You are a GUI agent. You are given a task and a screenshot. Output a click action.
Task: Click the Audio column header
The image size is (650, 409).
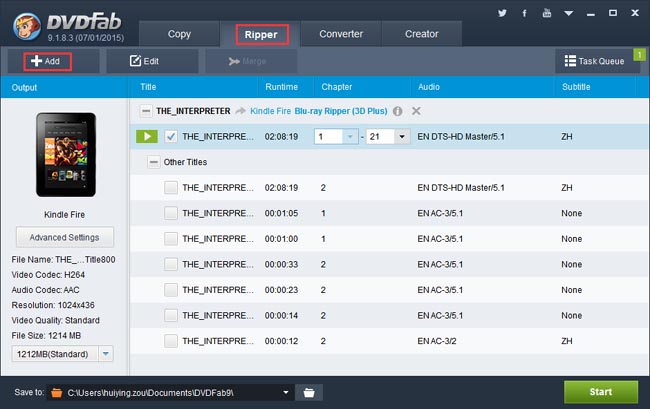(x=429, y=87)
